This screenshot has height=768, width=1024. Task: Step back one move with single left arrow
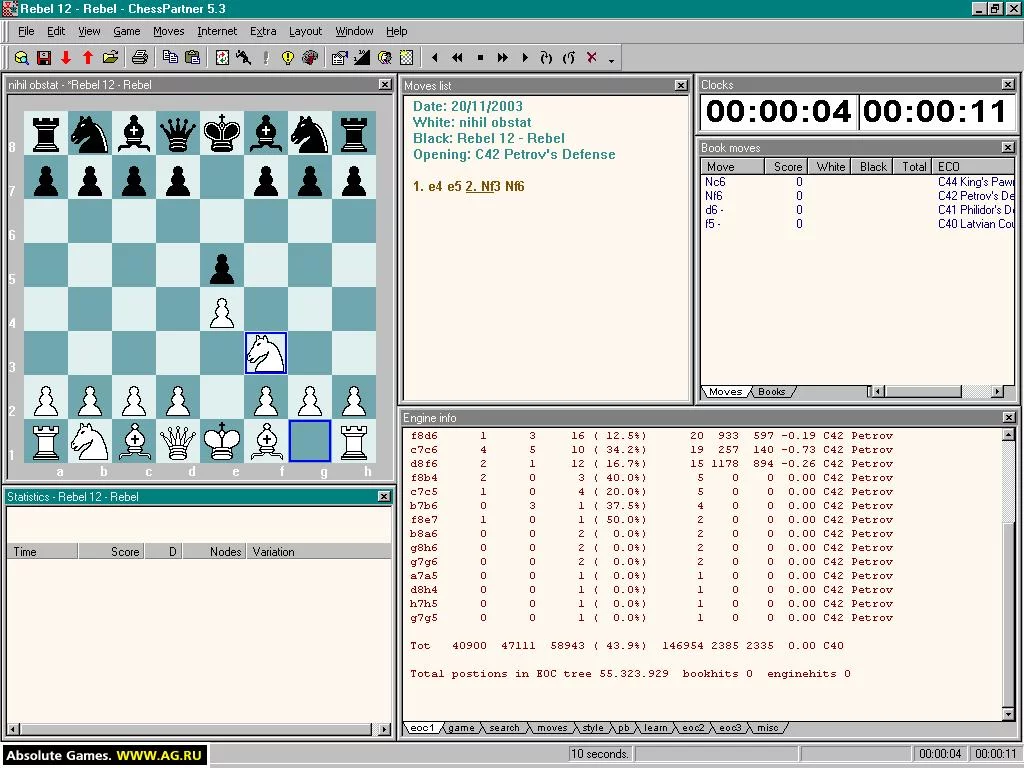point(435,58)
